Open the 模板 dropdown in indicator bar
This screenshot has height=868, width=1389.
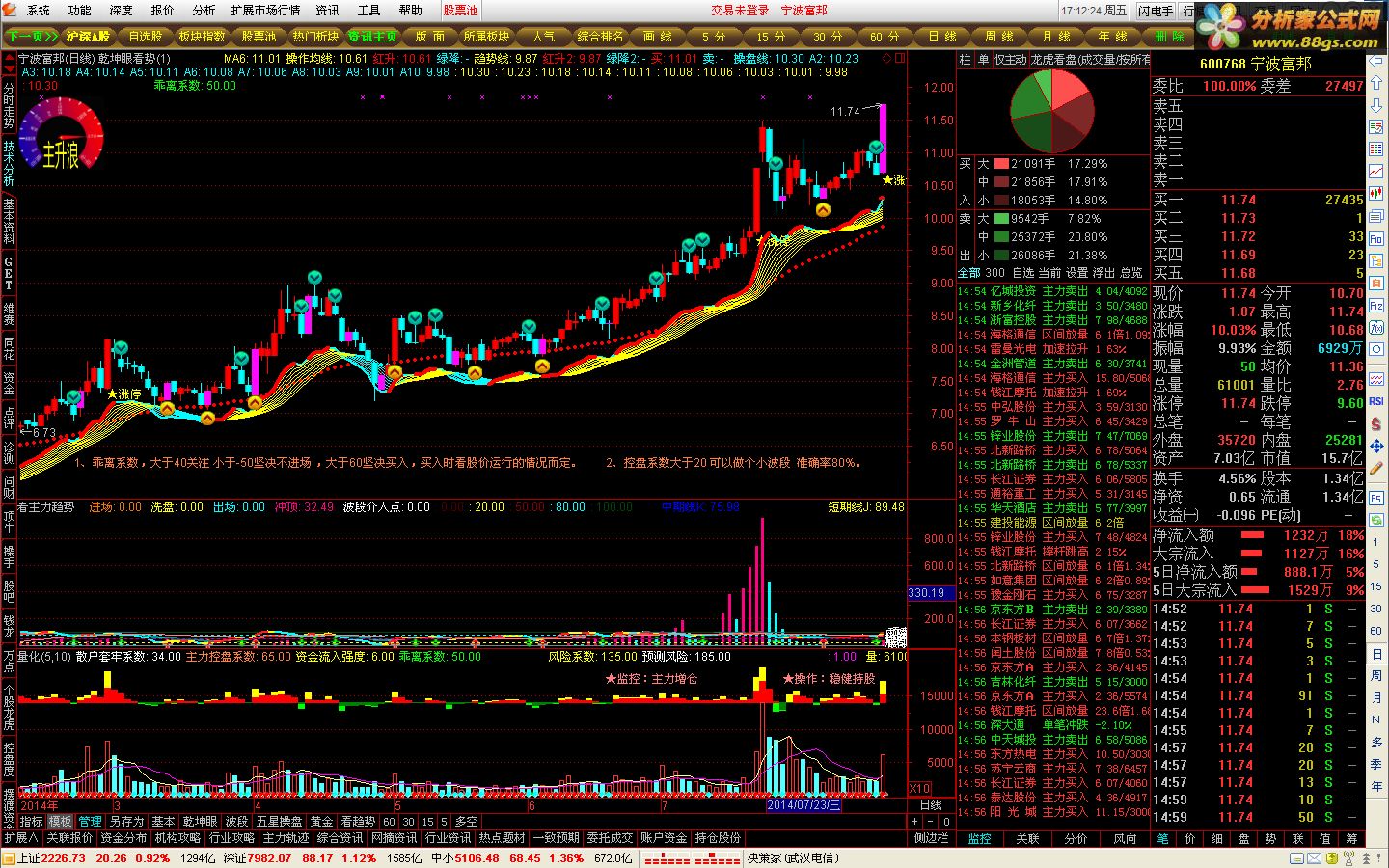(x=61, y=822)
